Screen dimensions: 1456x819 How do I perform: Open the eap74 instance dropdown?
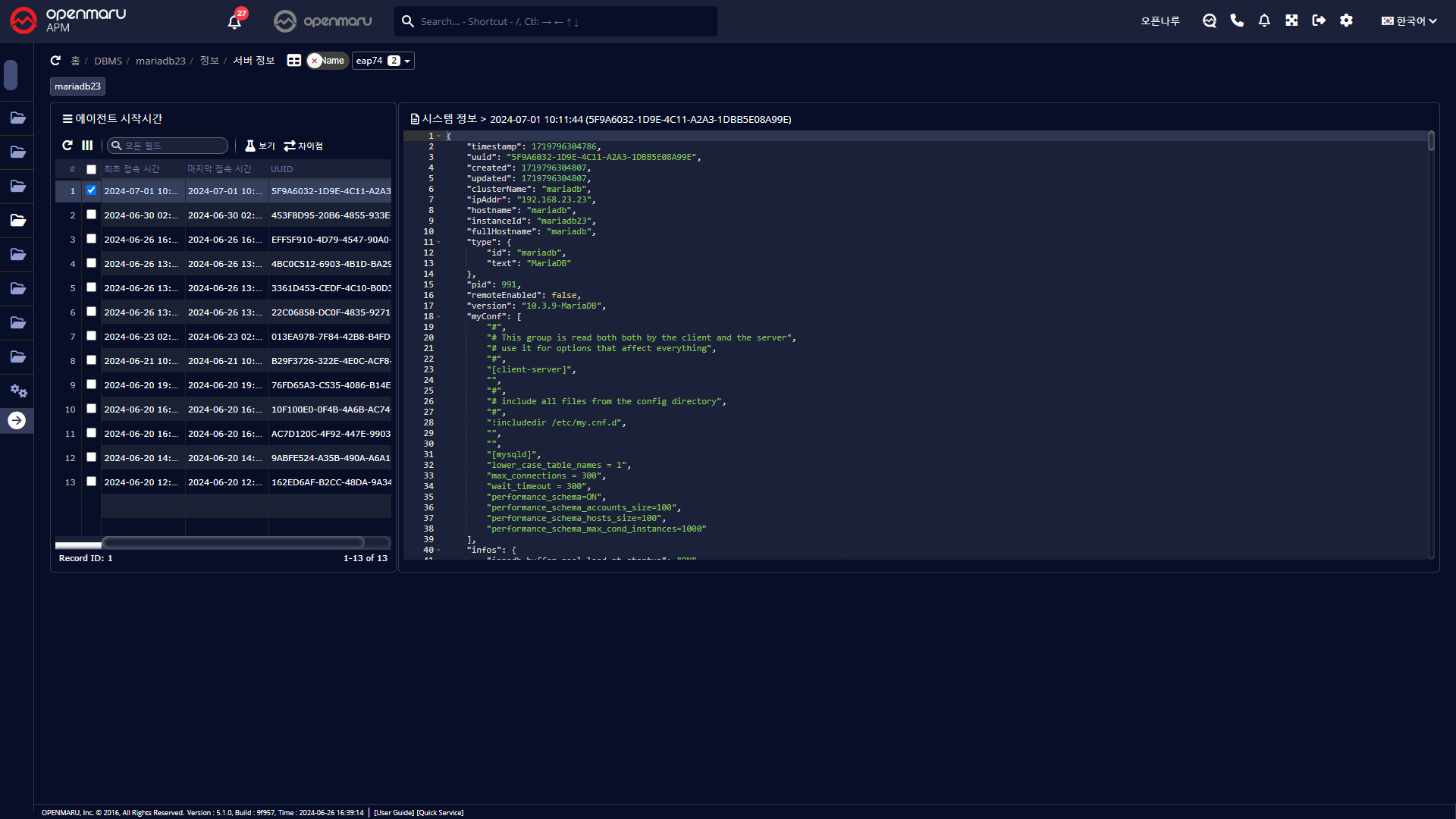point(383,61)
